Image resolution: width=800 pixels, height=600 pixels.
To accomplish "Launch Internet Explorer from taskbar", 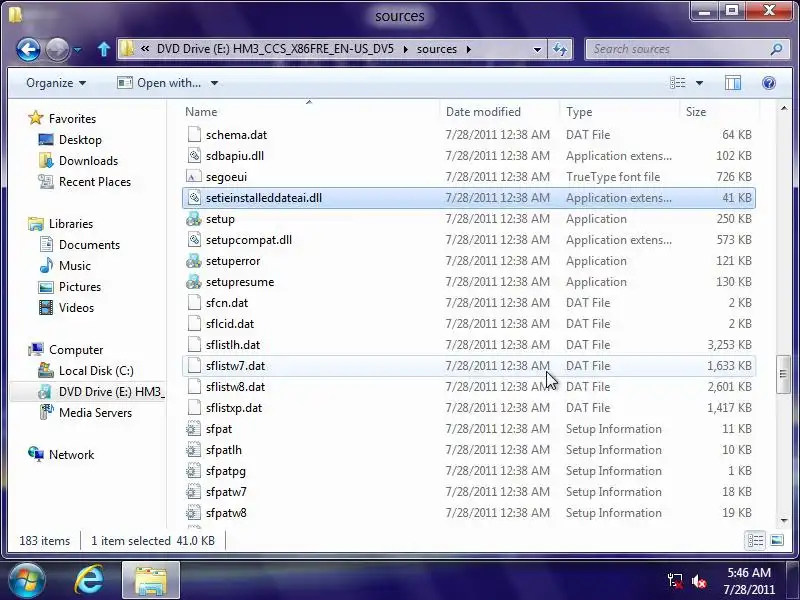I will click(89, 581).
